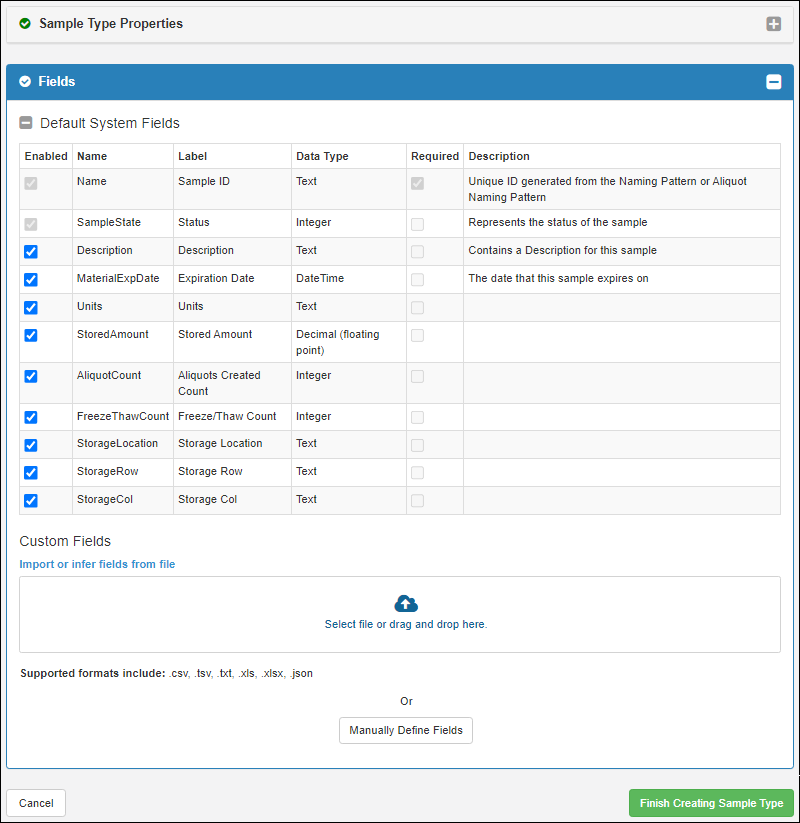Disable the Description field checkbox
Viewport: 800px width, 823px height.
[x=31, y=251]
